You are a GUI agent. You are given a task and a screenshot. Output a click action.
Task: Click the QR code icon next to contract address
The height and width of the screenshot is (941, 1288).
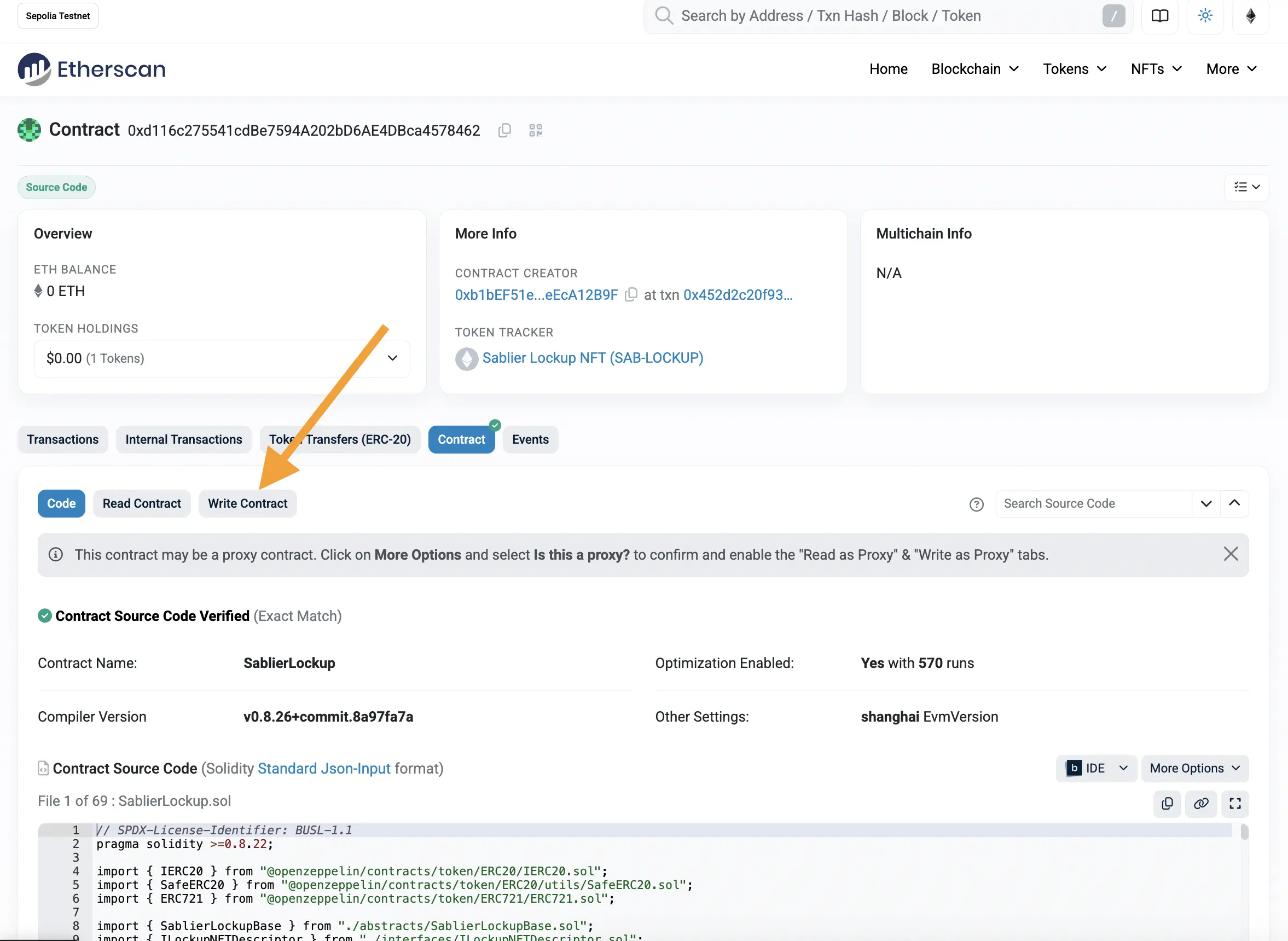pyautogui.click(x=536, y=130)
